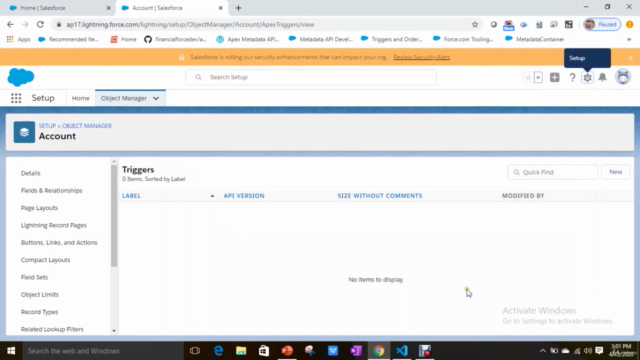Open the Chrome profile Paused button
The image size is (640, 360).
602,24
